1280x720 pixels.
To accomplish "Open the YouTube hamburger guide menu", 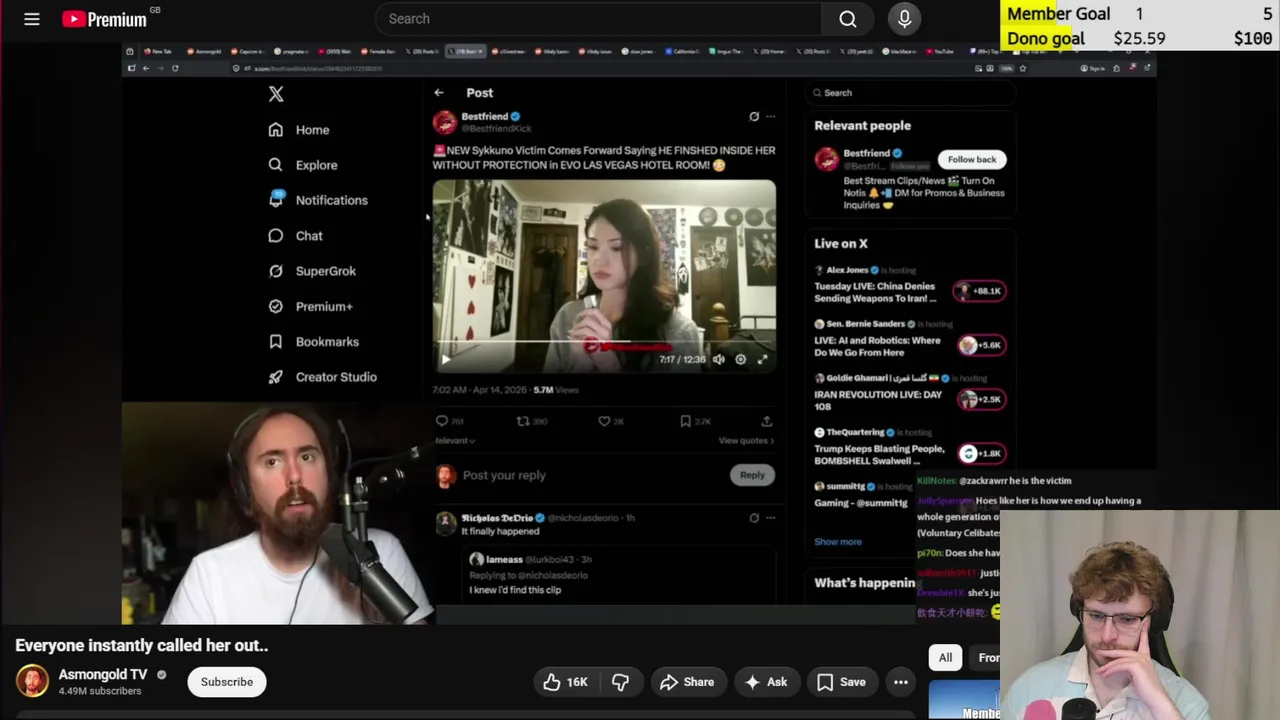I will 32,19.
